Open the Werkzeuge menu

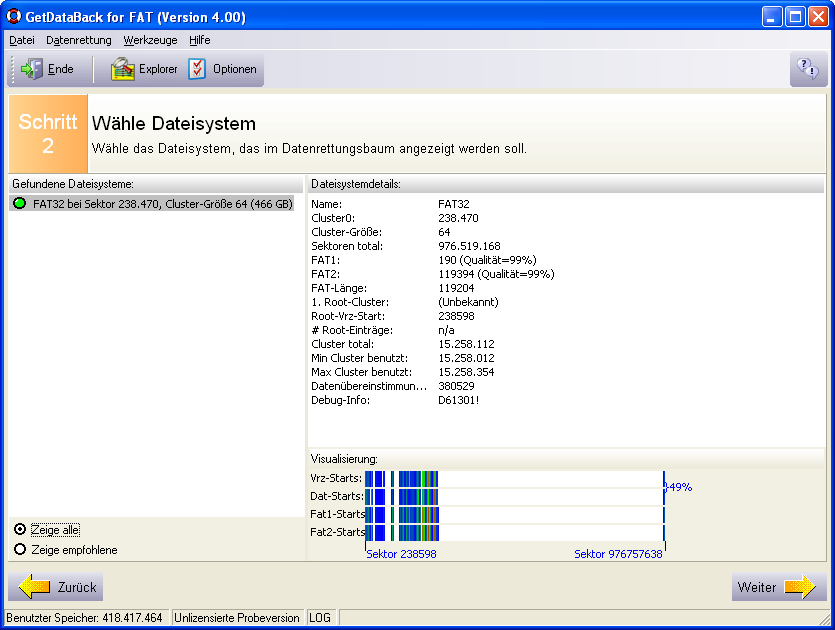pos(150,40)
